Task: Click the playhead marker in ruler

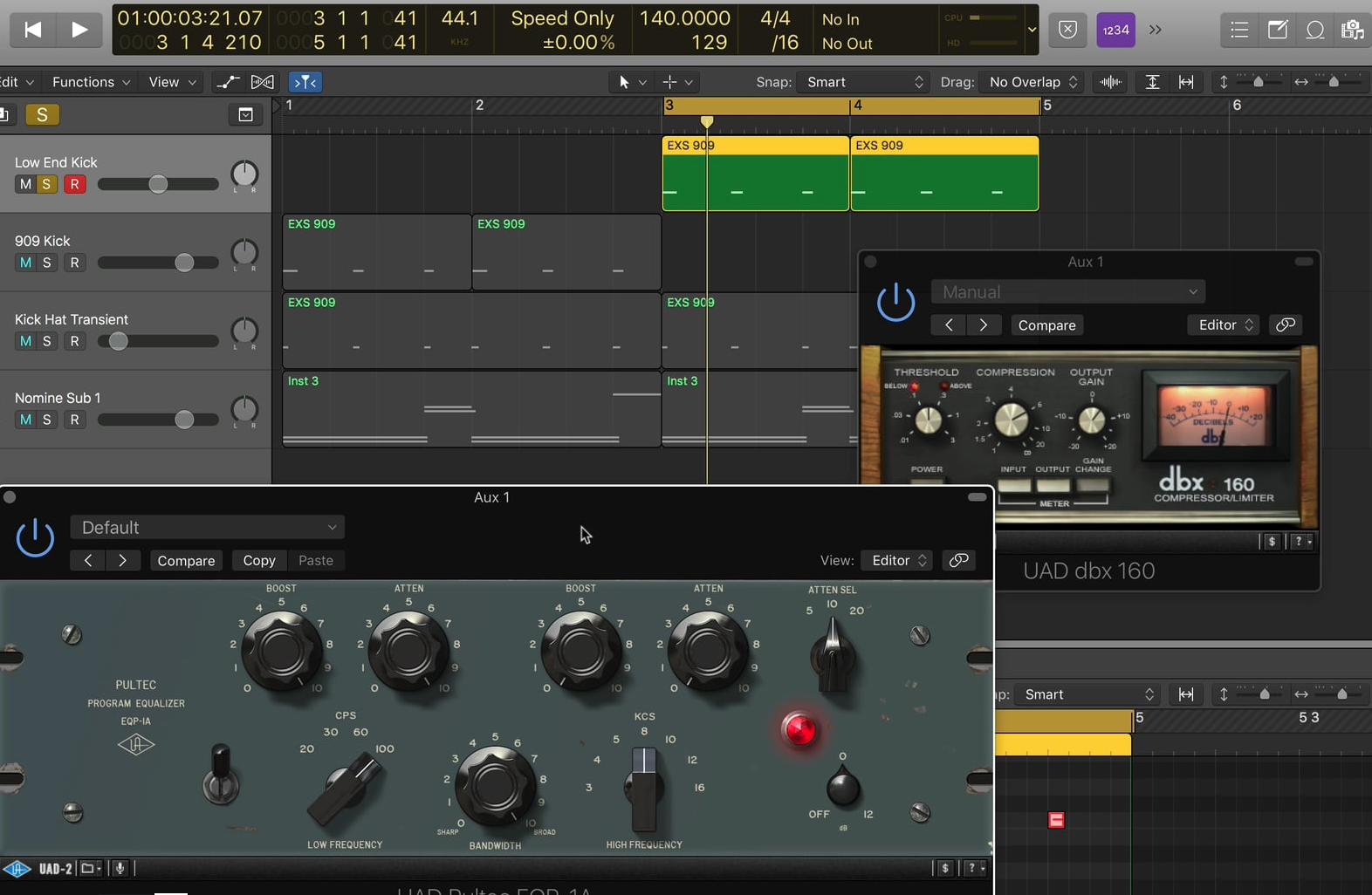Action: click(707, 121)
